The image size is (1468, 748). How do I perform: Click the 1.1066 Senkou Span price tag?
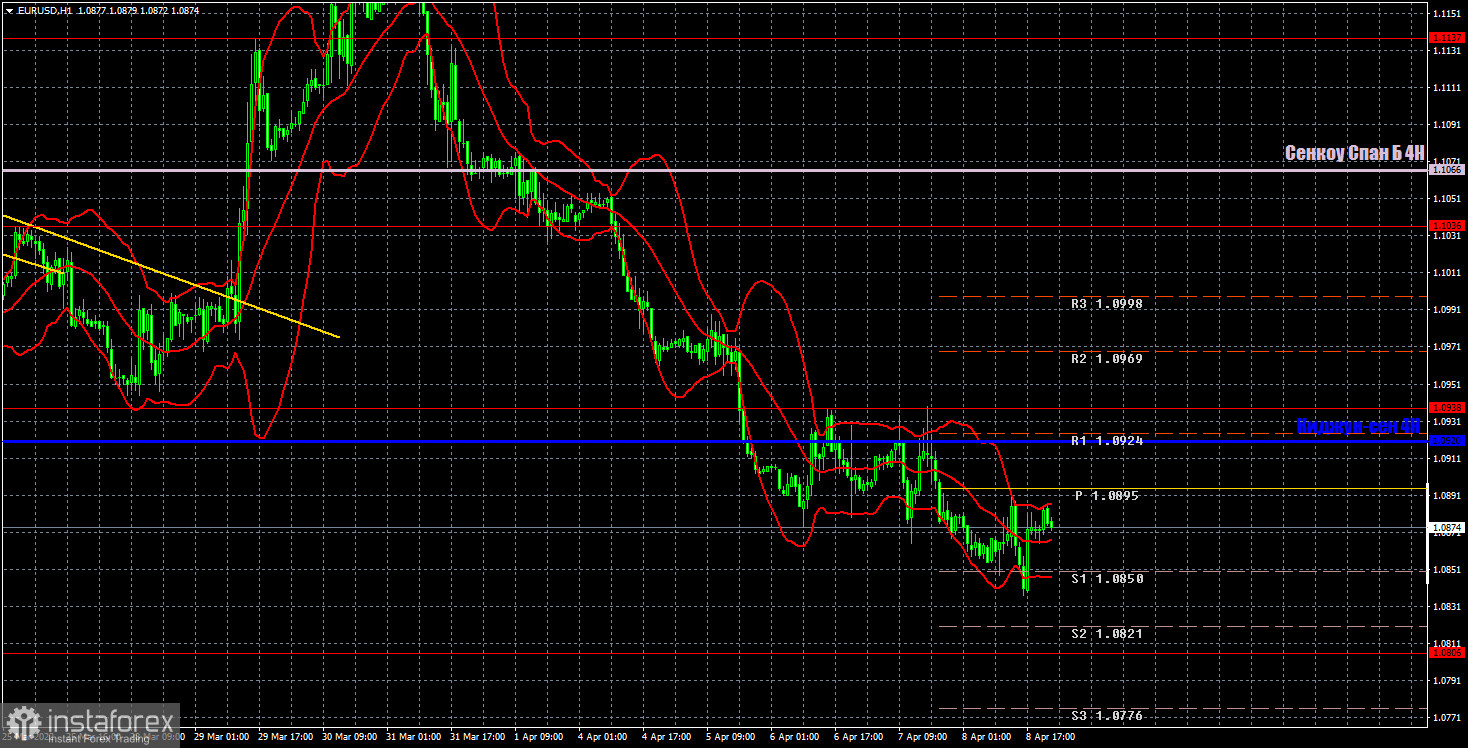tap(1447, 170)
